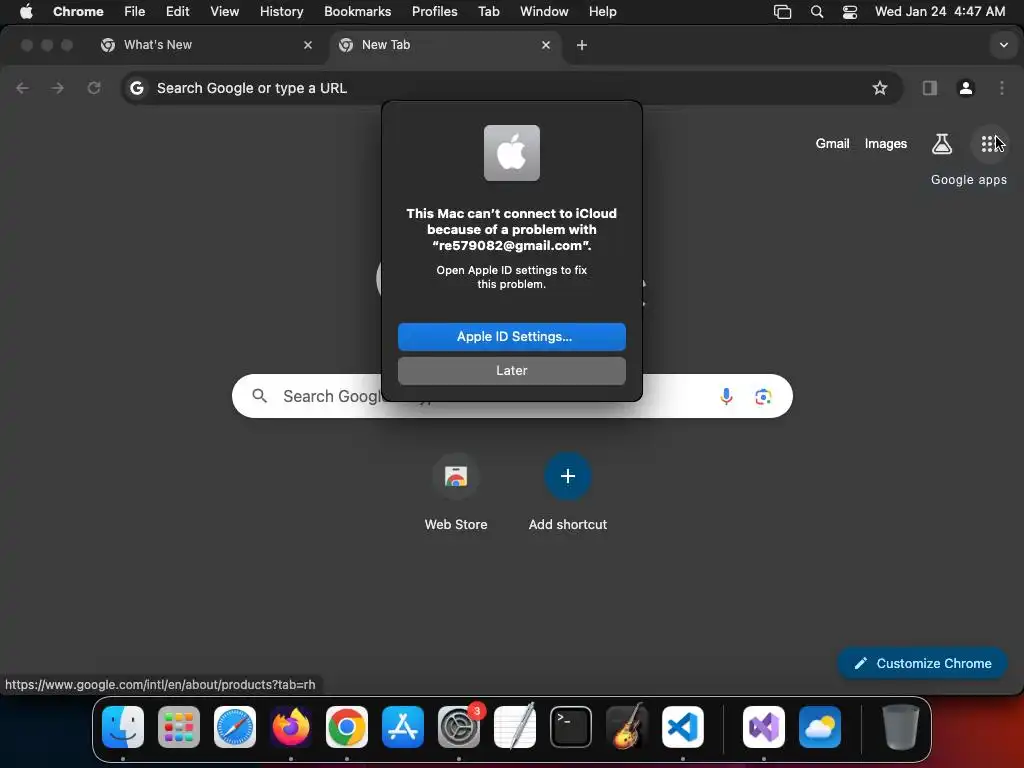Dismiss the dialog with Later button
Viewport: 1024px width, 768px height.
coord(512,371)
